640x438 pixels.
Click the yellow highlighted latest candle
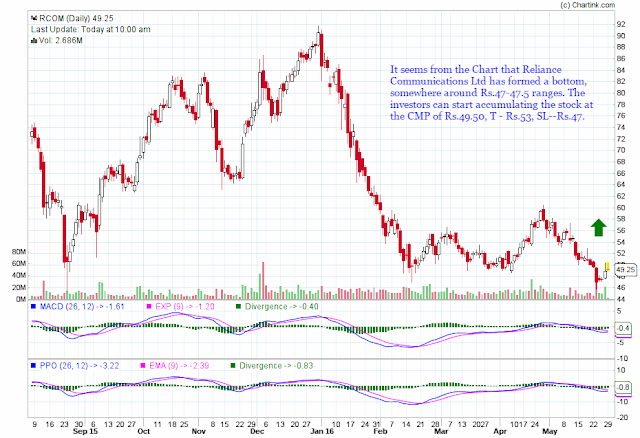(x=607, y=267)
